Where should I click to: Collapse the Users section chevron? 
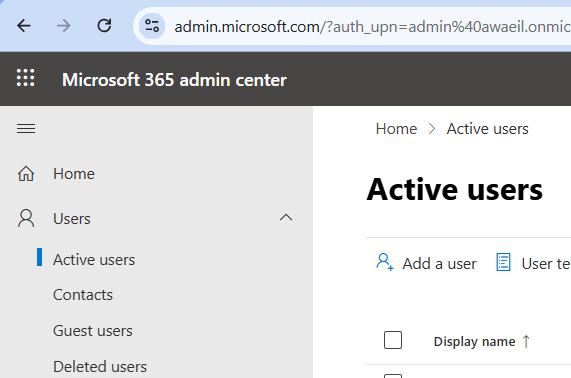pyautogui.click(x=286, y=218)
